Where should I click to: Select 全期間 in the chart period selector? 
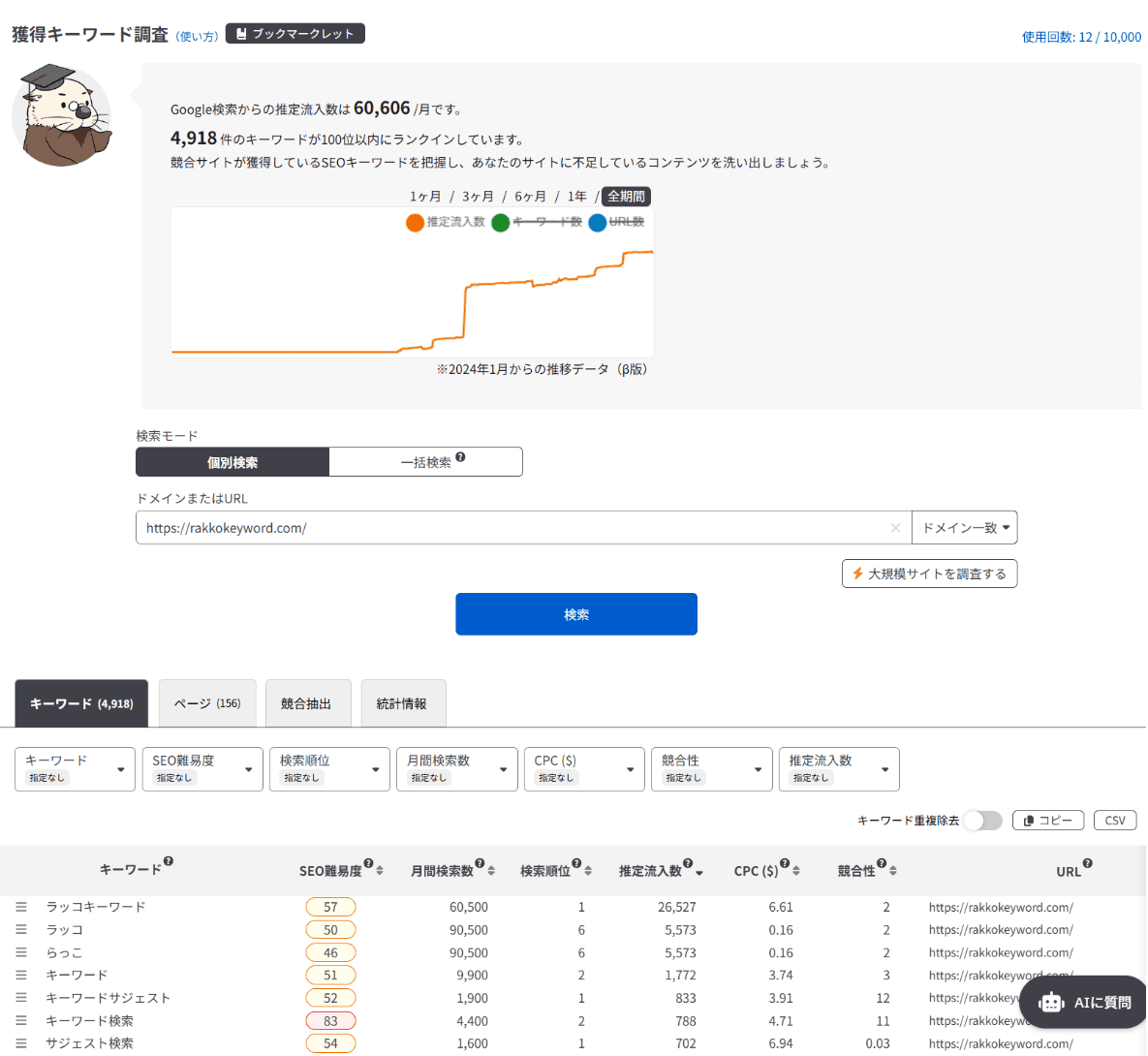pyautogui.click(x=626, y=196)
